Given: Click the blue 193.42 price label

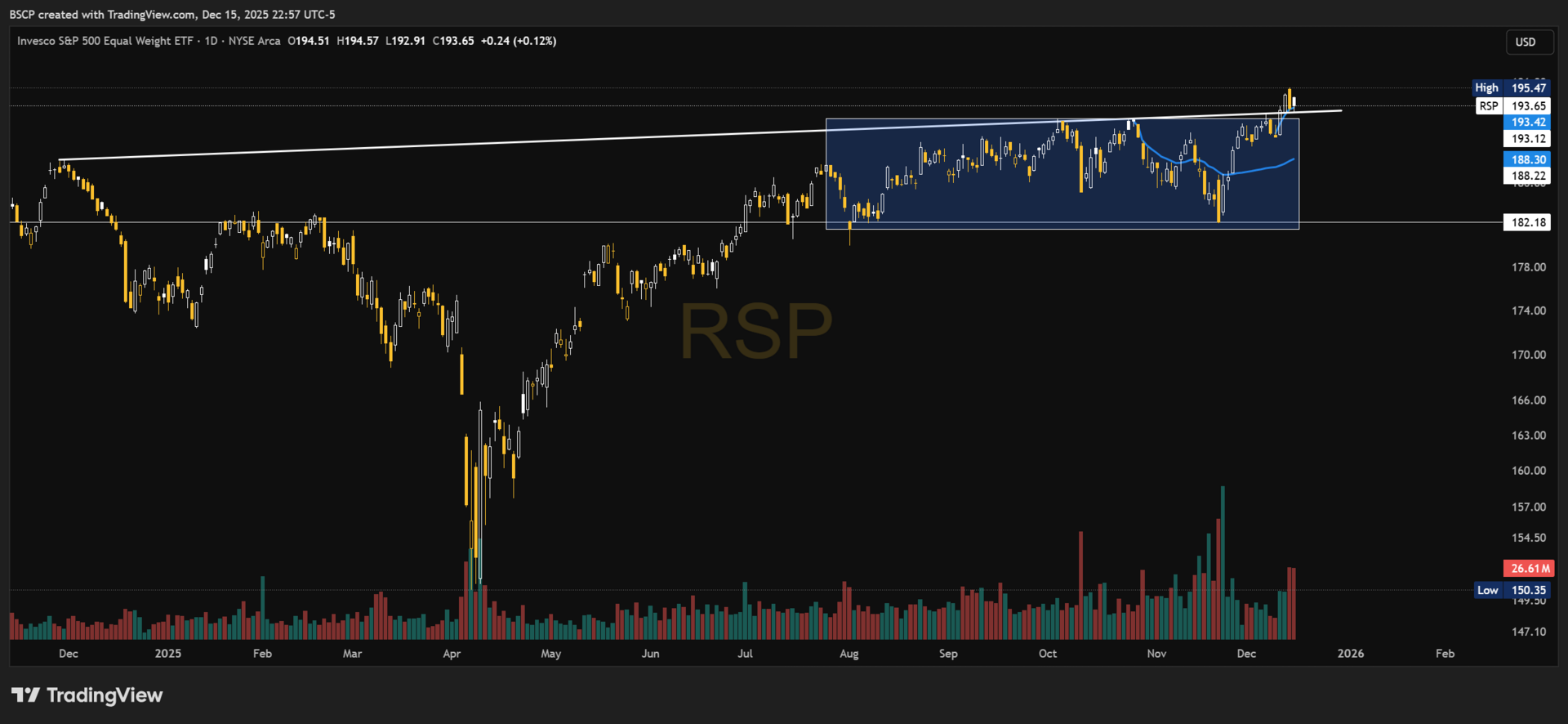Looking at the screenshot, I should [x=1526, y=122].
